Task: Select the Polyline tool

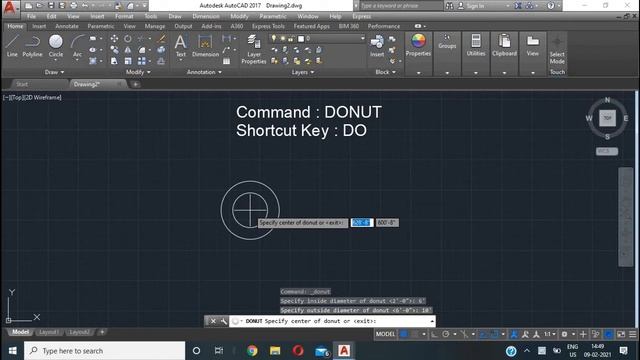Action: [32, 46]
